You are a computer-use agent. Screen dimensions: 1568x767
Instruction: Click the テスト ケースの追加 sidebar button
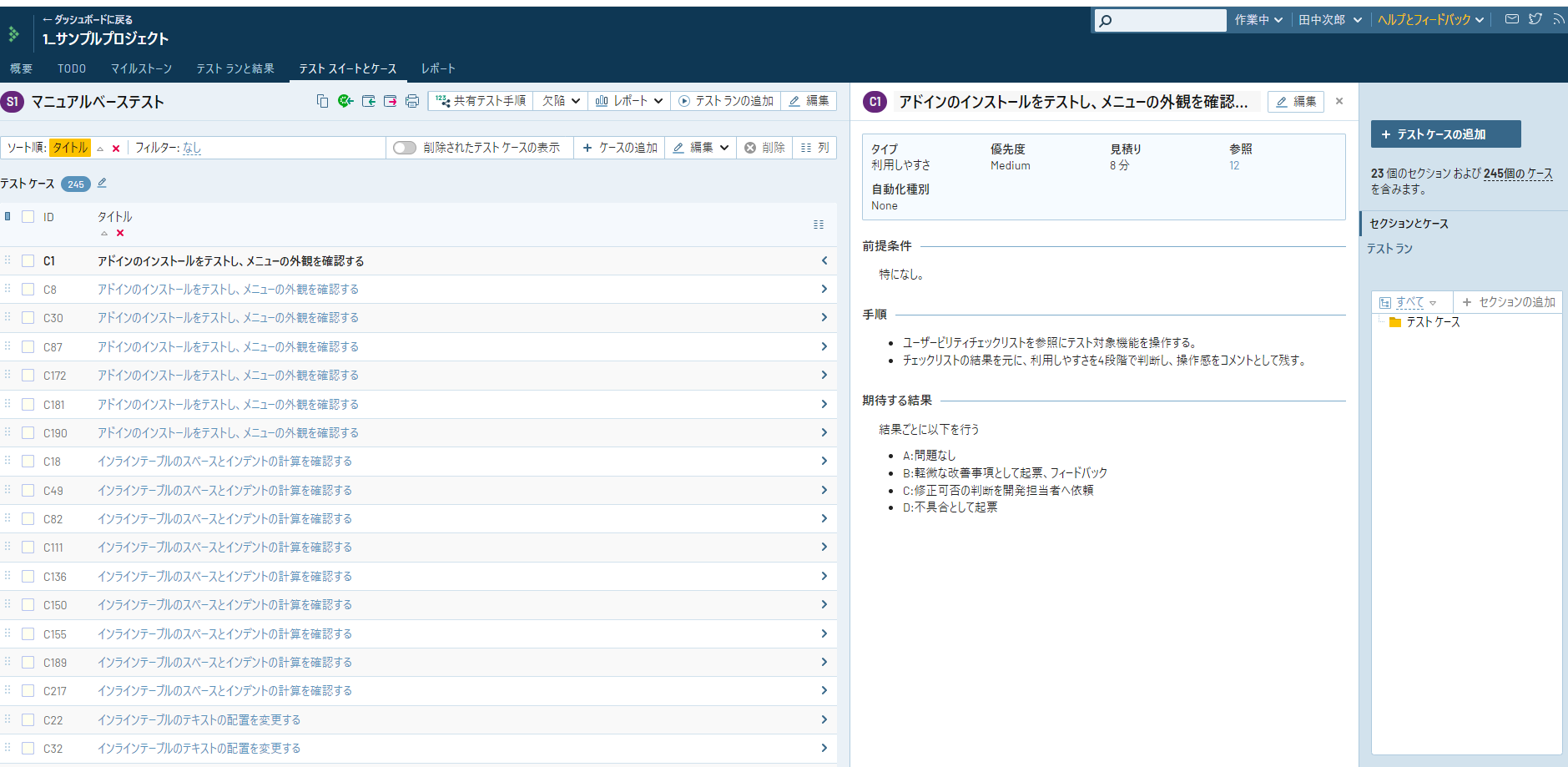(1445, 134)
